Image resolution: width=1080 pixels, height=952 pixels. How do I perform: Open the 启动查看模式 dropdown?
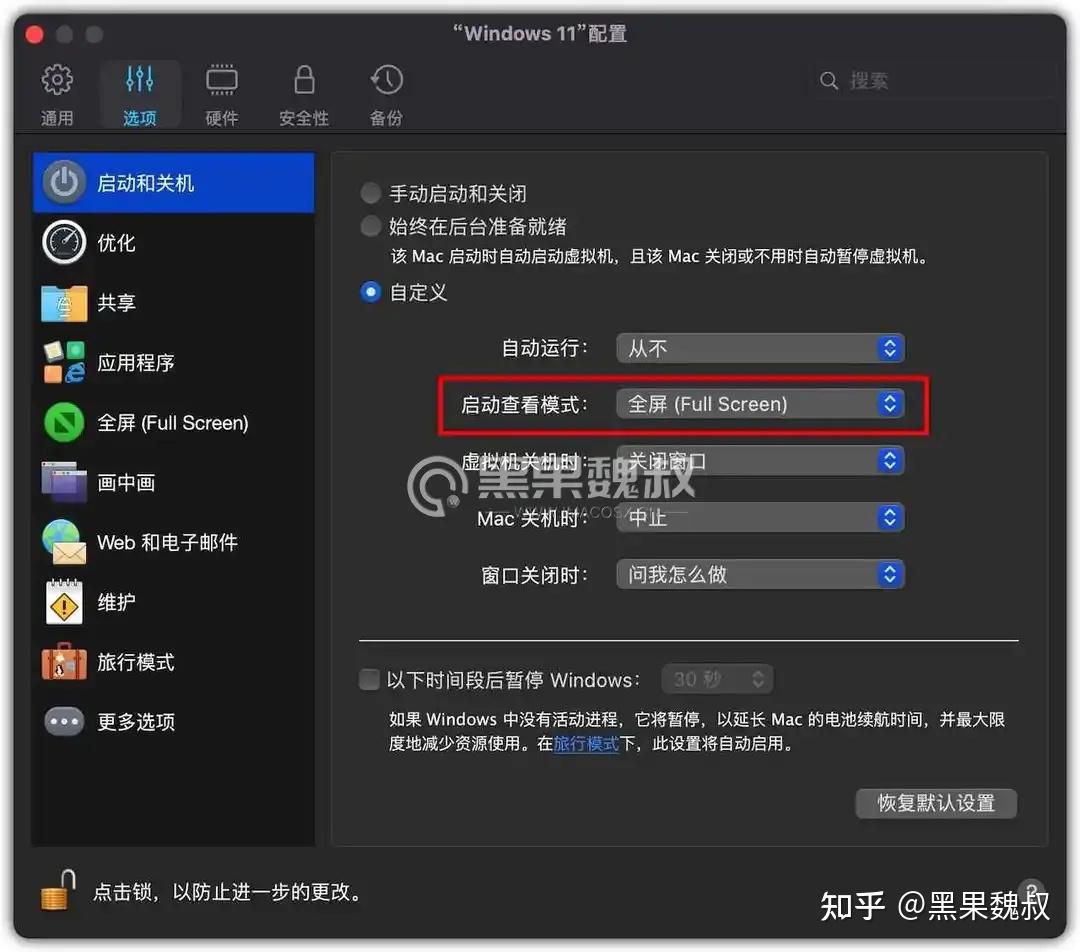point(760,403)
